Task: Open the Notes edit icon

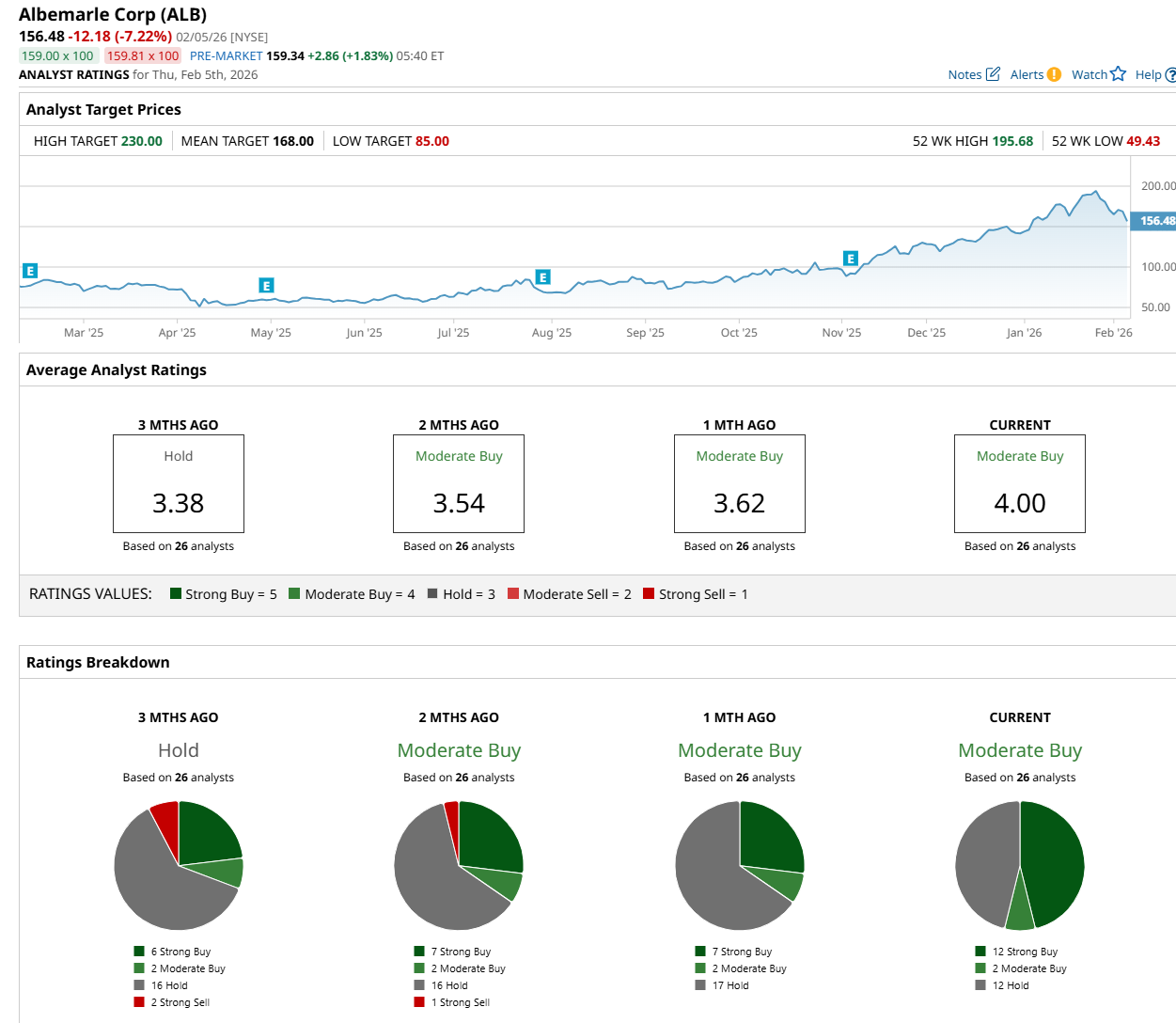Action: (993, 74)
